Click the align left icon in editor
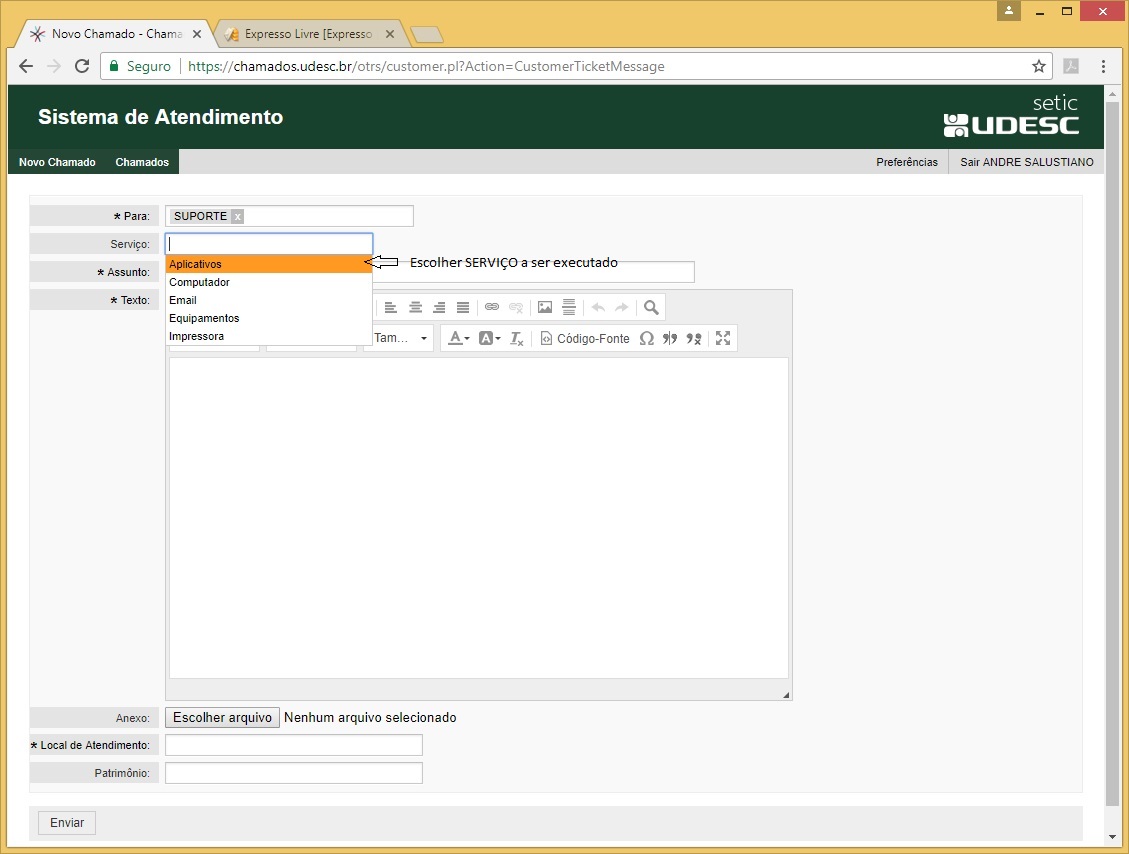Viewport: 1129px width, 854px height. coord(390,308)
